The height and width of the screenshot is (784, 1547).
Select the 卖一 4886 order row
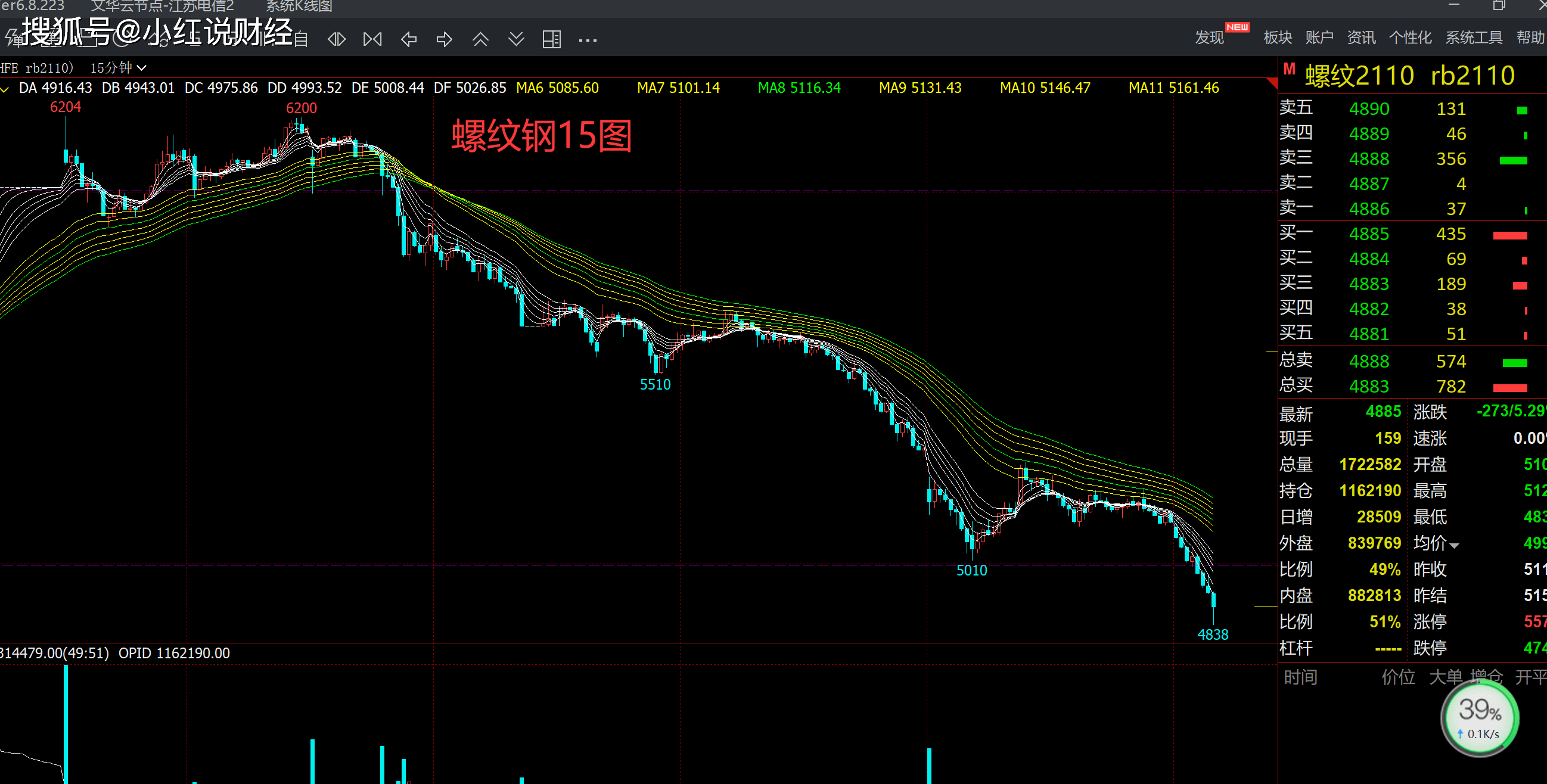pos(1412,209)
